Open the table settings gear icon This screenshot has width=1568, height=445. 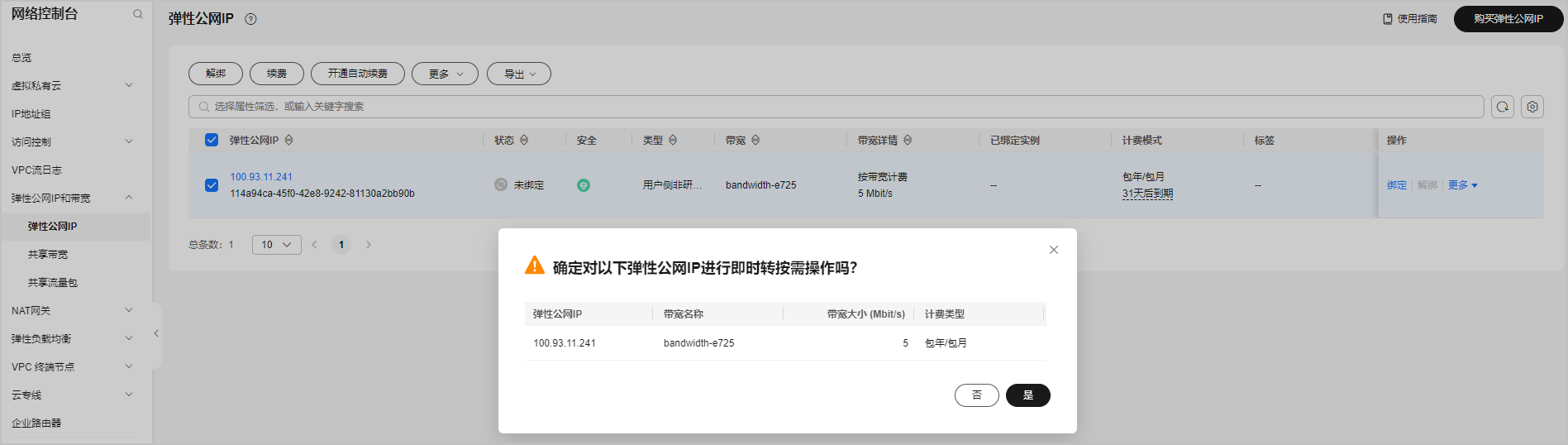(x=1532, y=107)
